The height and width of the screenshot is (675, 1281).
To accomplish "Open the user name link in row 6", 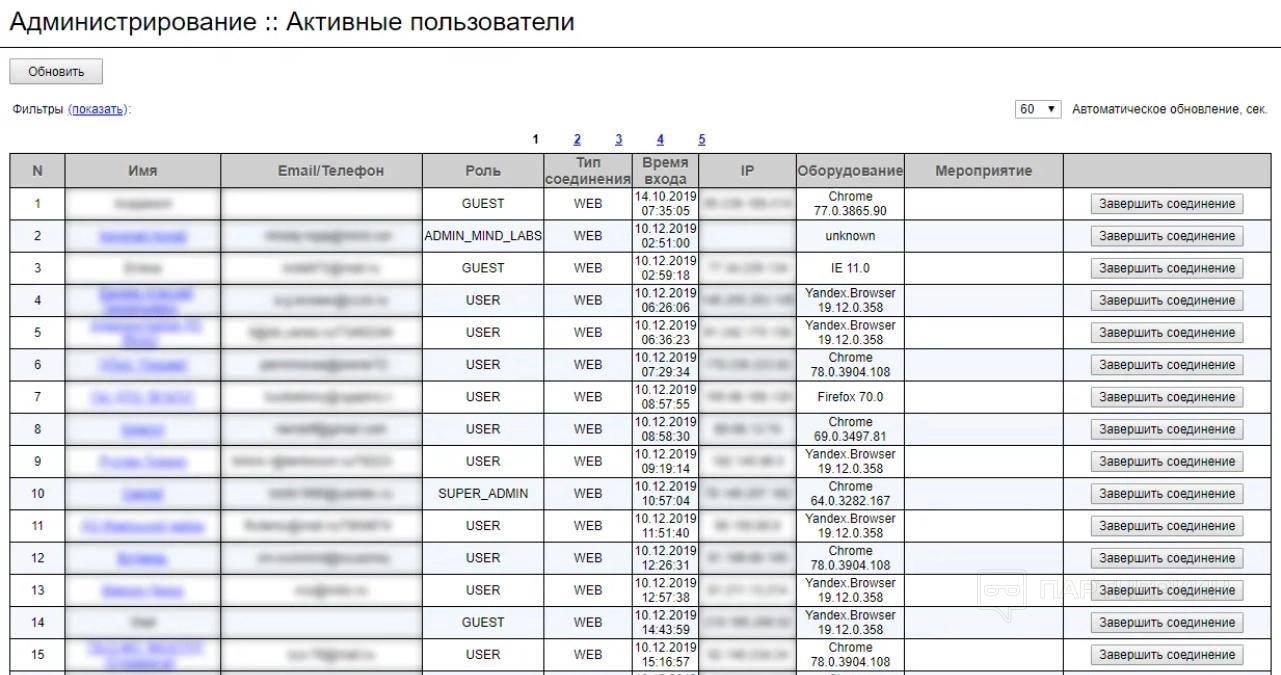I will [142, 365].
